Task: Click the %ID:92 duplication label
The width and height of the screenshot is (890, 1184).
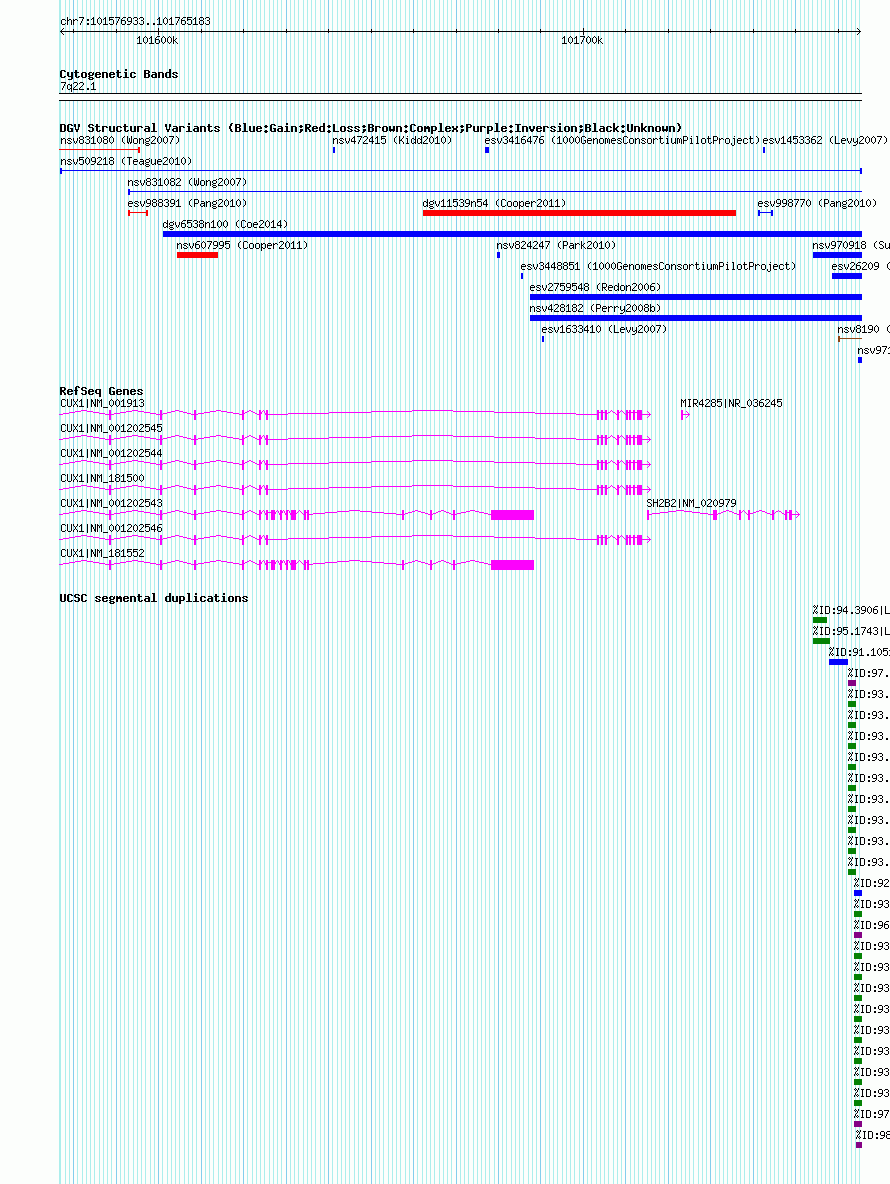Action: (872, 883)
